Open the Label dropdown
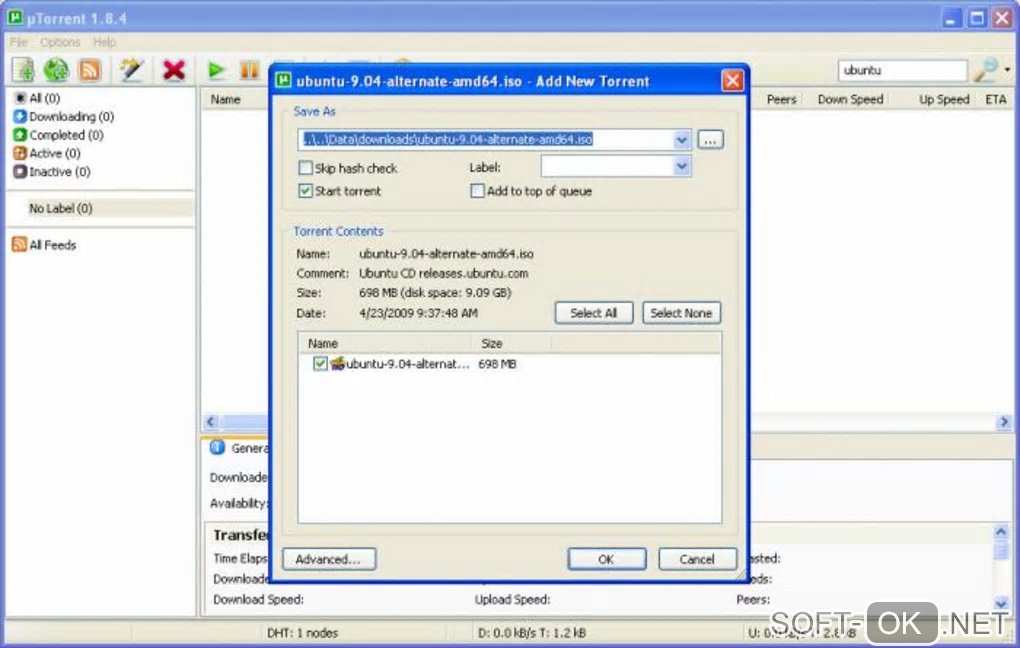The image size is (1020, 648). [x=681, y=167]
